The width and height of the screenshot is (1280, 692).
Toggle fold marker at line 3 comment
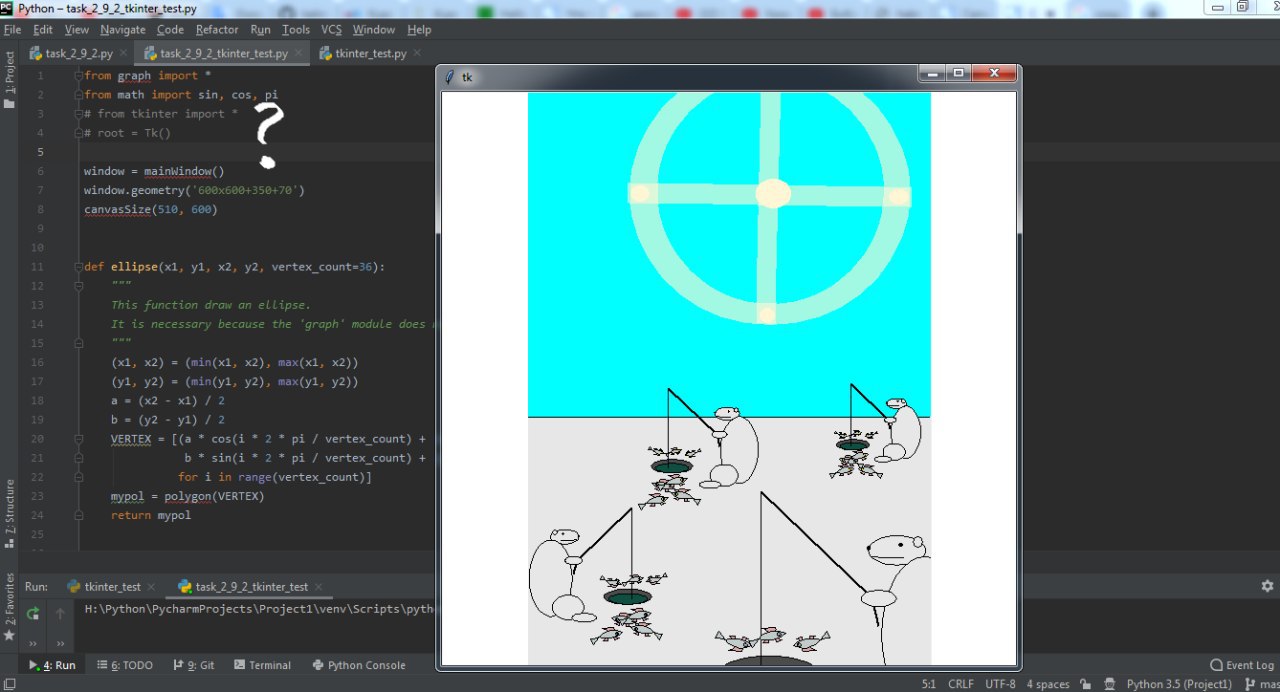coord(79,114)
